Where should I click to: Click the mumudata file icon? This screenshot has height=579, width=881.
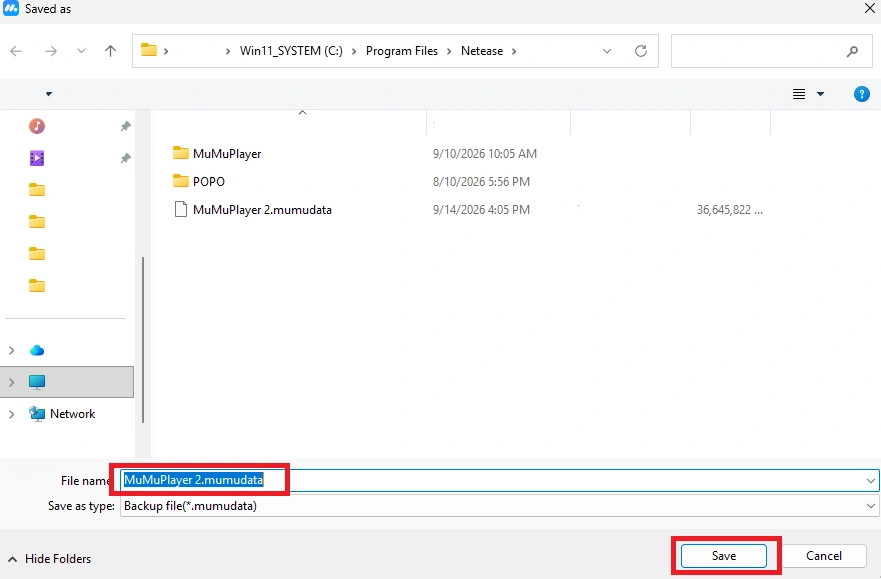[180, 209]
